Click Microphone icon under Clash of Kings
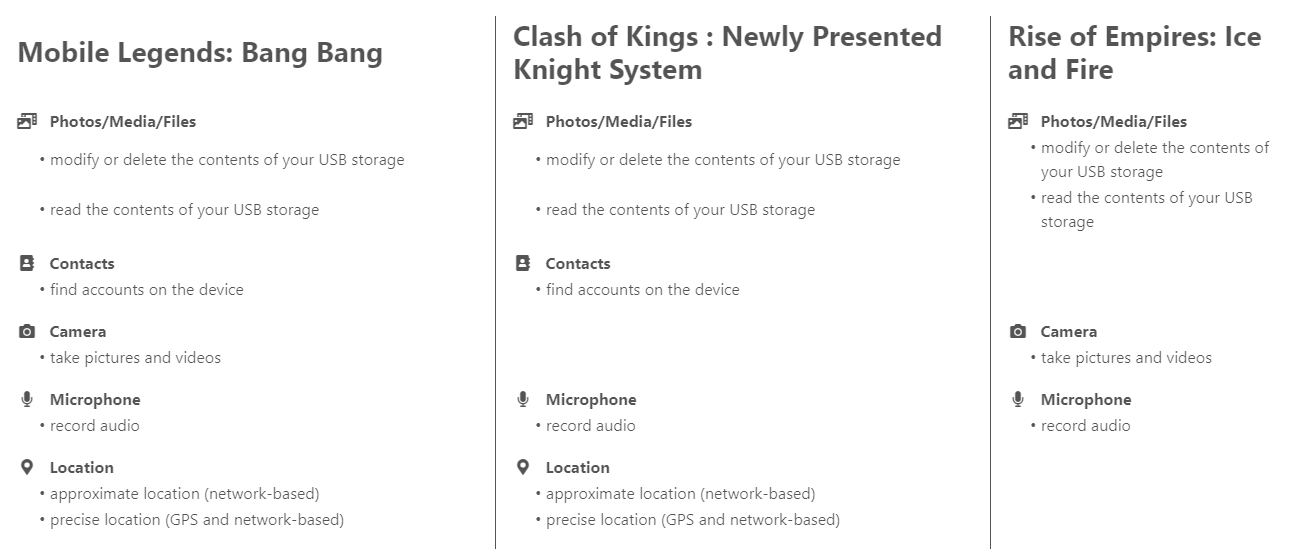Screen dimensions: 1312x549 [x=522, y=400]
